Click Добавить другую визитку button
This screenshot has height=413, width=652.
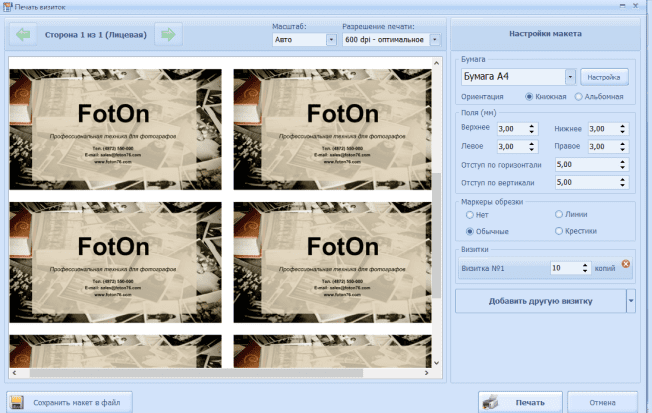point(541,301)
